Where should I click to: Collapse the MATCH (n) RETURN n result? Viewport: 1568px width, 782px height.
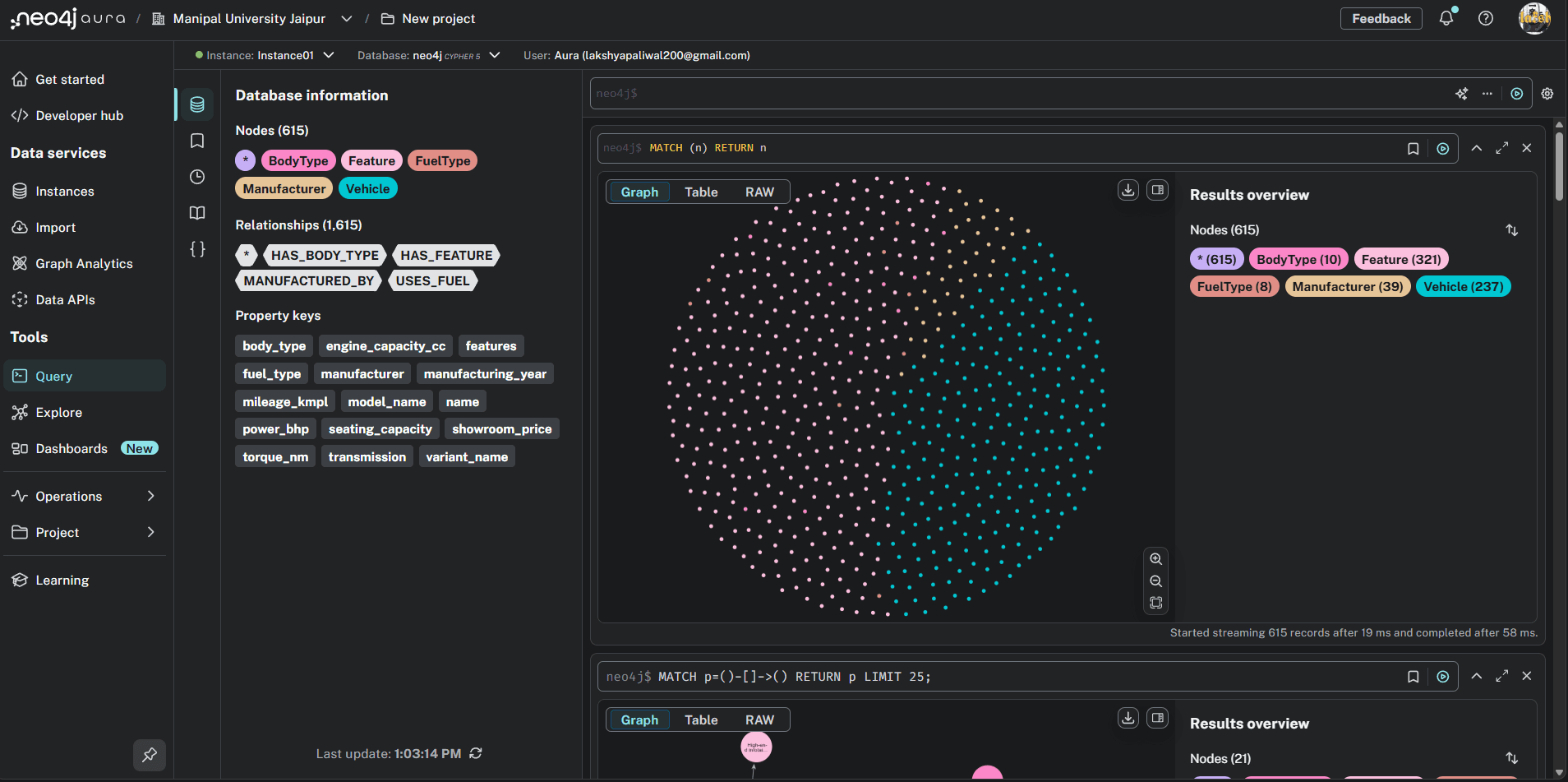tap(1476, 148)
